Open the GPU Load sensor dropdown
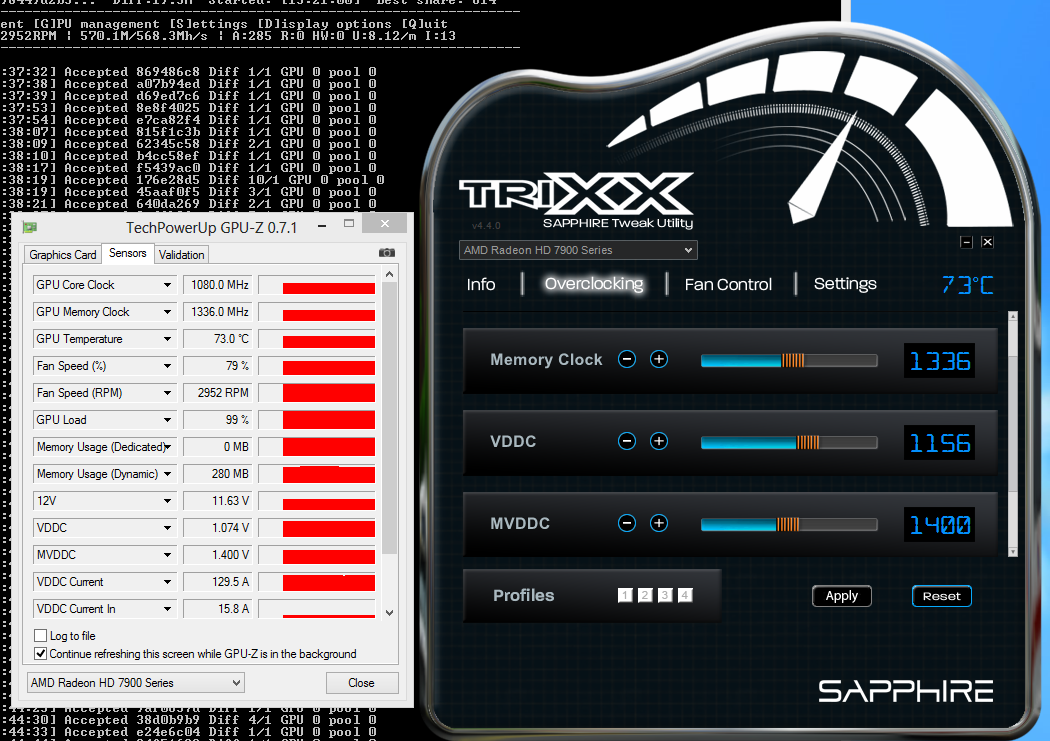The height and width of the screenshot is (741, 1050). pyautogui.click(x=167, y=420)
